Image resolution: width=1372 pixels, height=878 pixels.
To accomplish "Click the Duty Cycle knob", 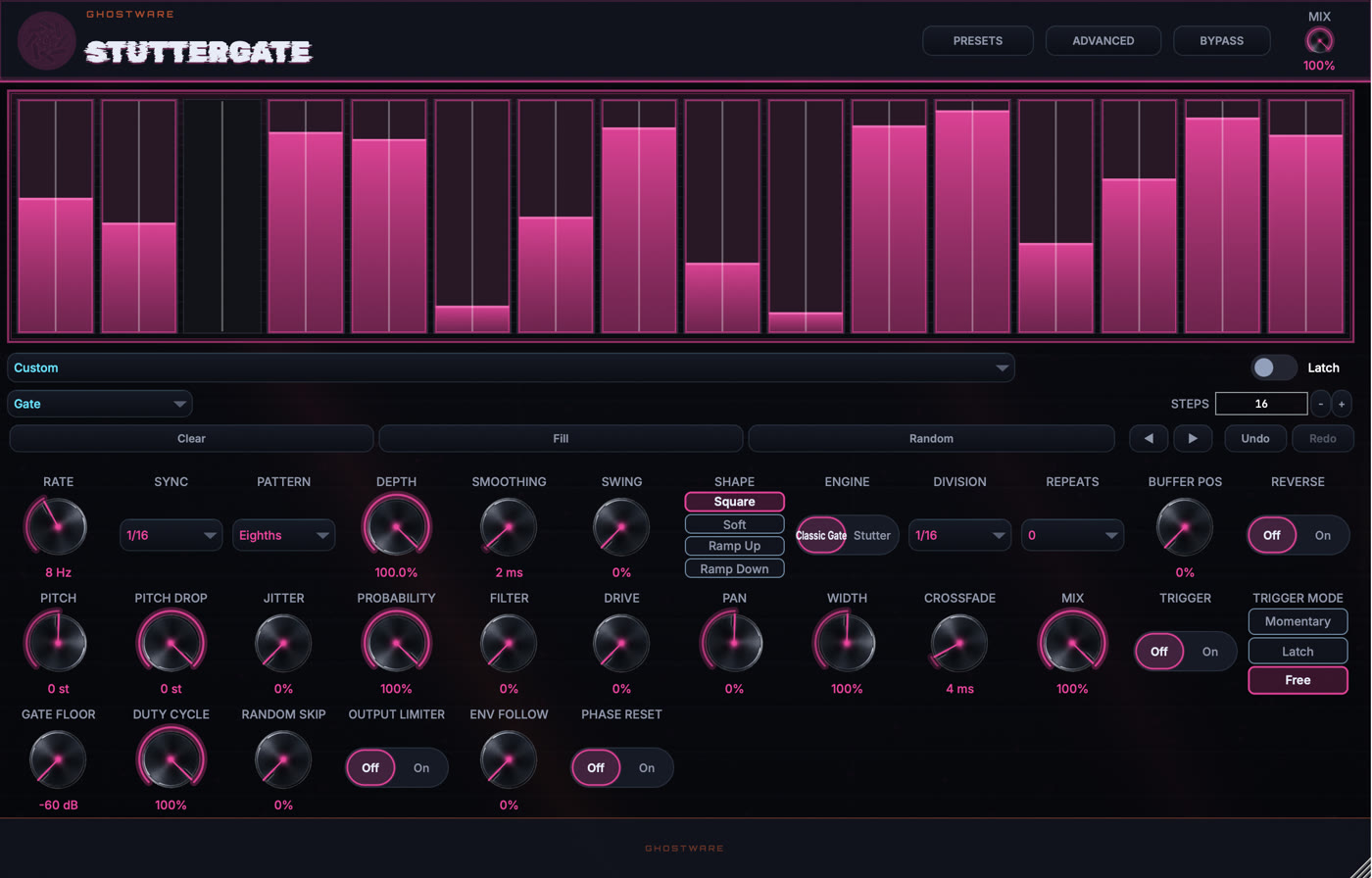I will pyautogui.click(x=171, y=759).
